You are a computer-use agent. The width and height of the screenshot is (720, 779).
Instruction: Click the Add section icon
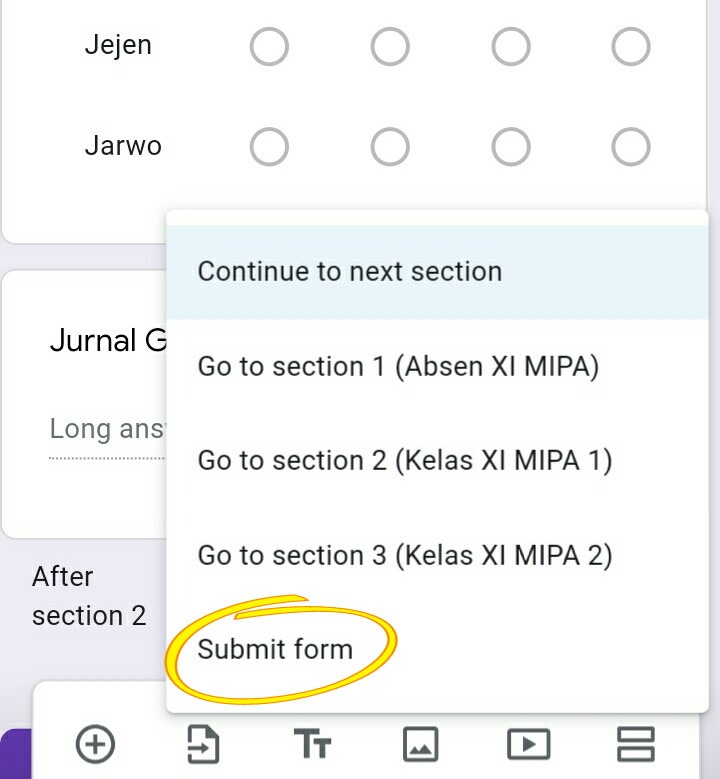[636, 744]
